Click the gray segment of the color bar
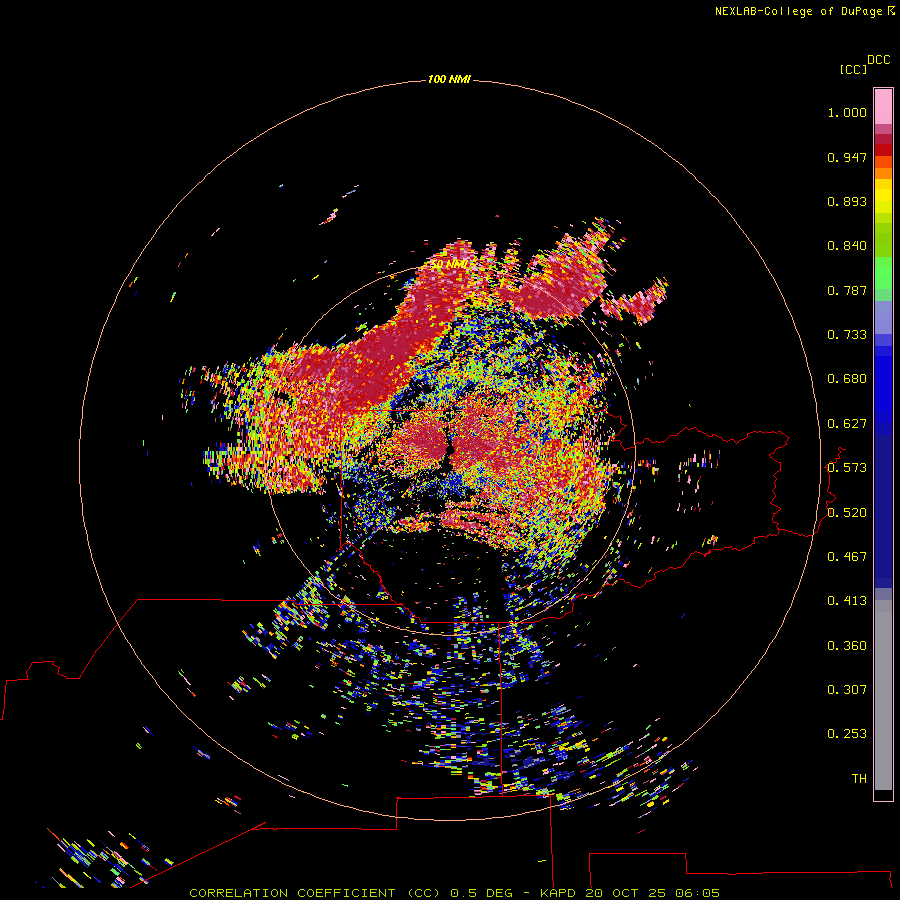The height and width of the screenshot is (900, 900). (x=883, y=695)
